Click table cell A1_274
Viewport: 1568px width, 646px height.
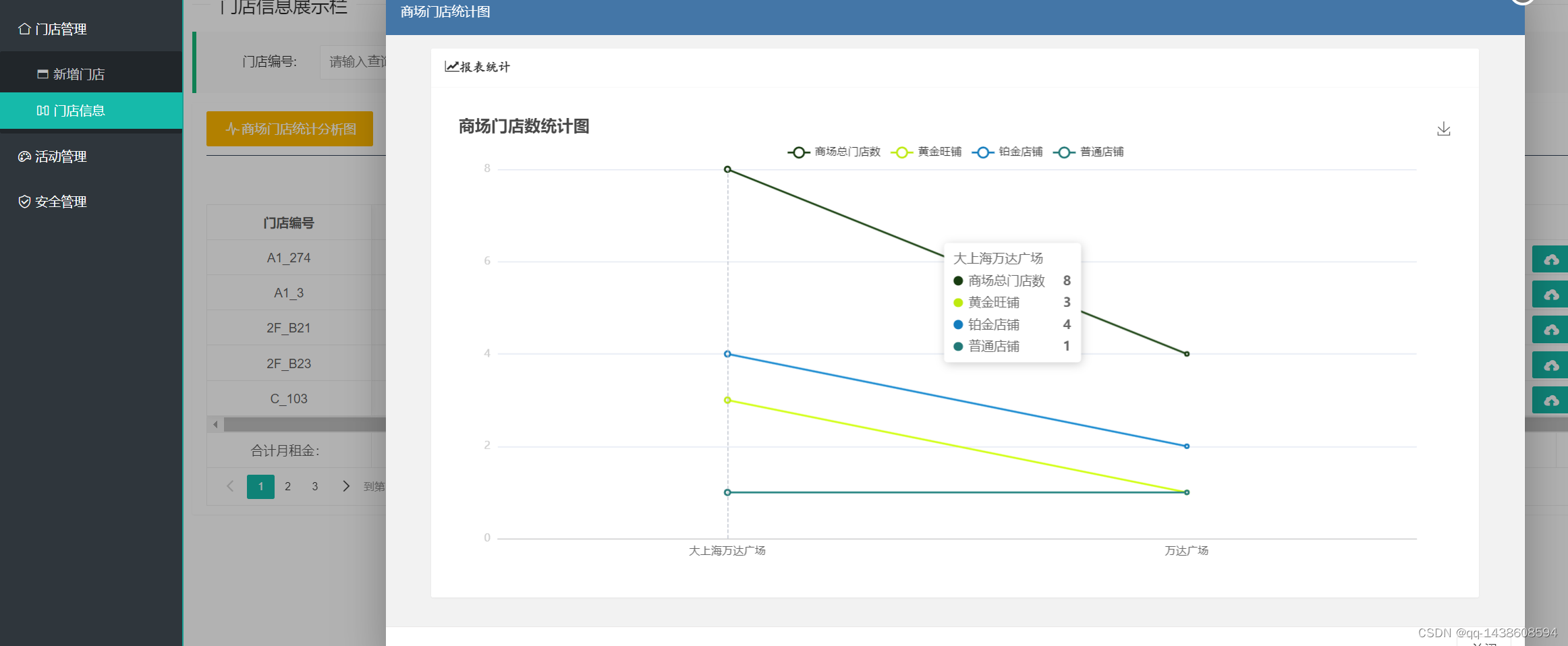pyautogui.click(x=289, y=258)
